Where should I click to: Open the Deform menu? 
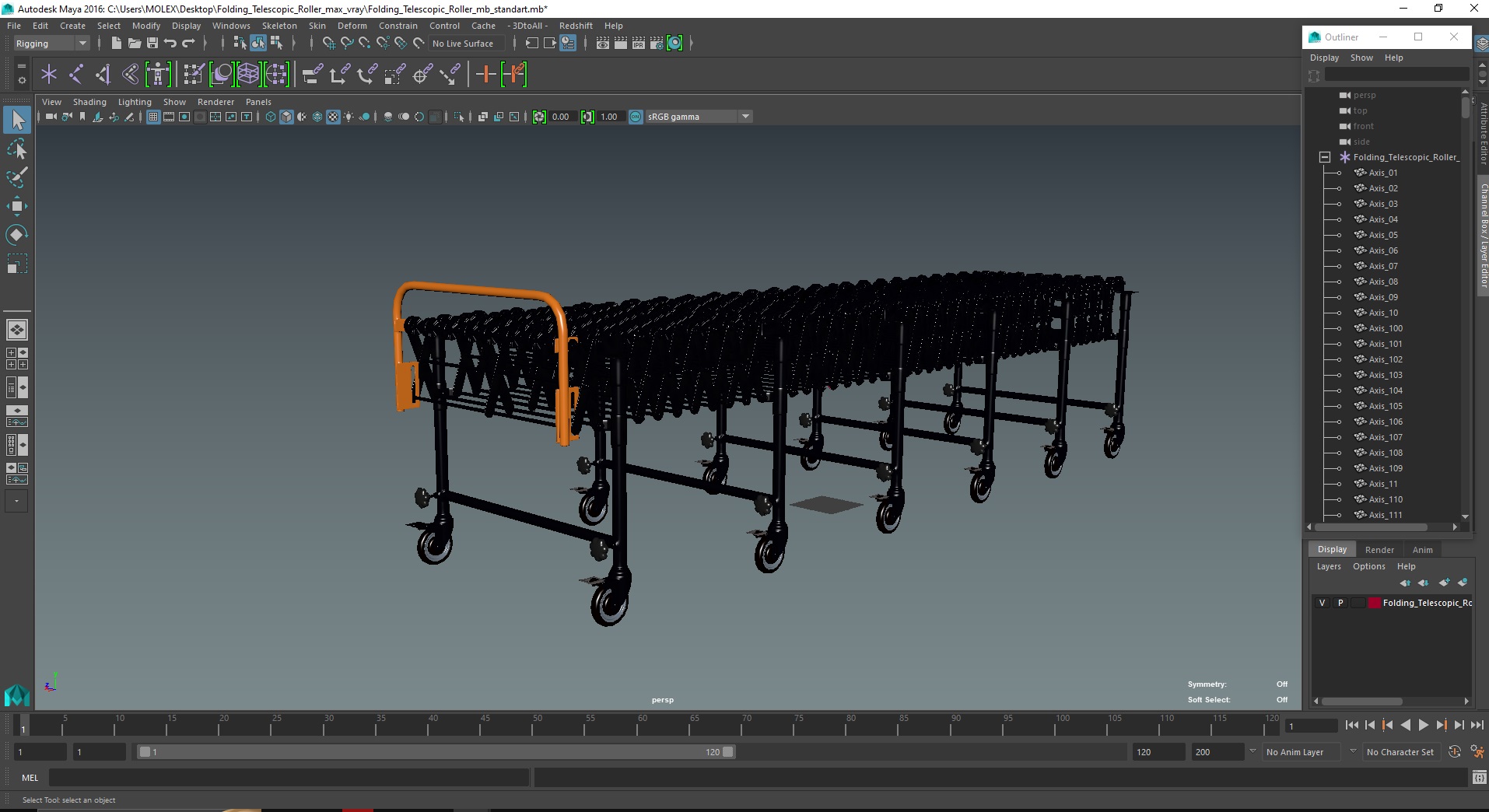[x=352, y=26]
